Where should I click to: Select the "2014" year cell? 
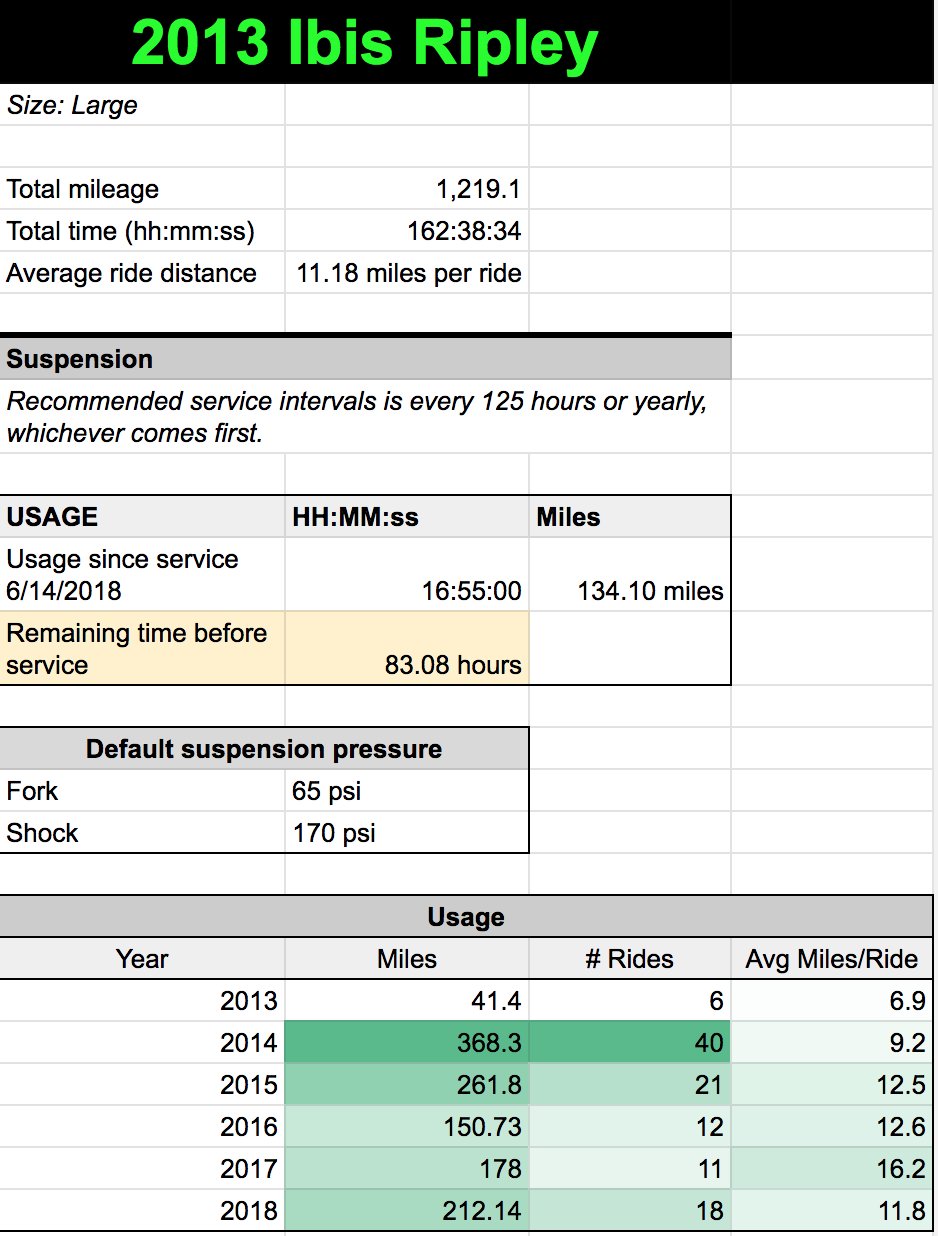[142, 1043]
